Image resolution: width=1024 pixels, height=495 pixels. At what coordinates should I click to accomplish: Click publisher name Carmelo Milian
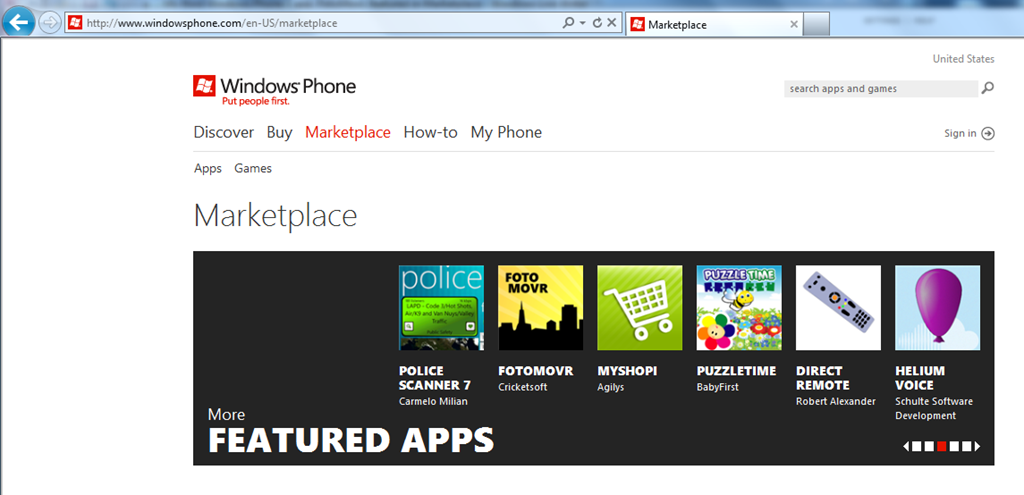click(433, 402)
